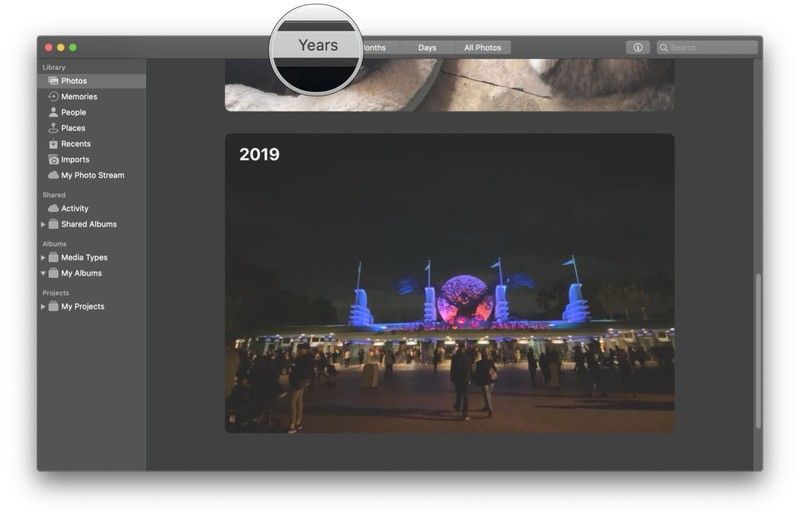Switch to the All Photos tab
This screenshot has width=800, height=519.
pyautogui.click(x=482, y=48)
